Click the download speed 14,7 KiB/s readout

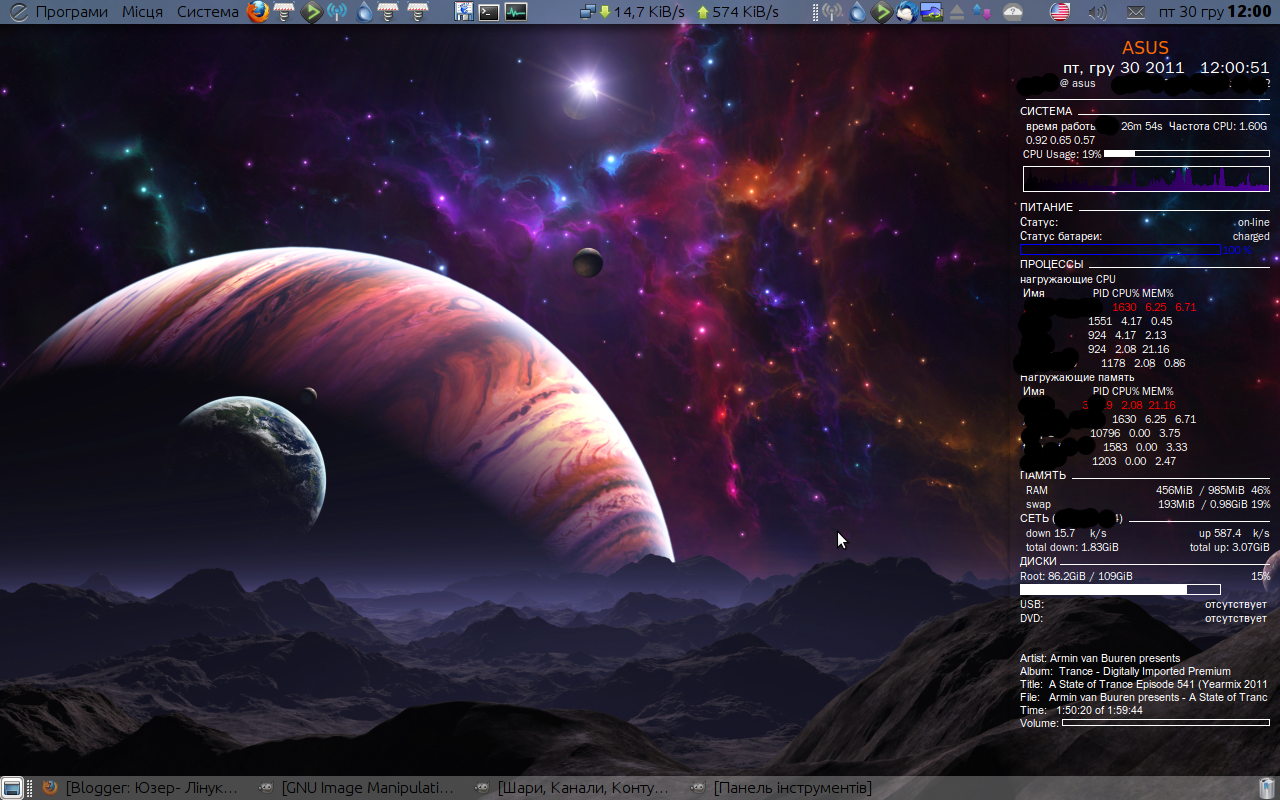tap(641, 12)
